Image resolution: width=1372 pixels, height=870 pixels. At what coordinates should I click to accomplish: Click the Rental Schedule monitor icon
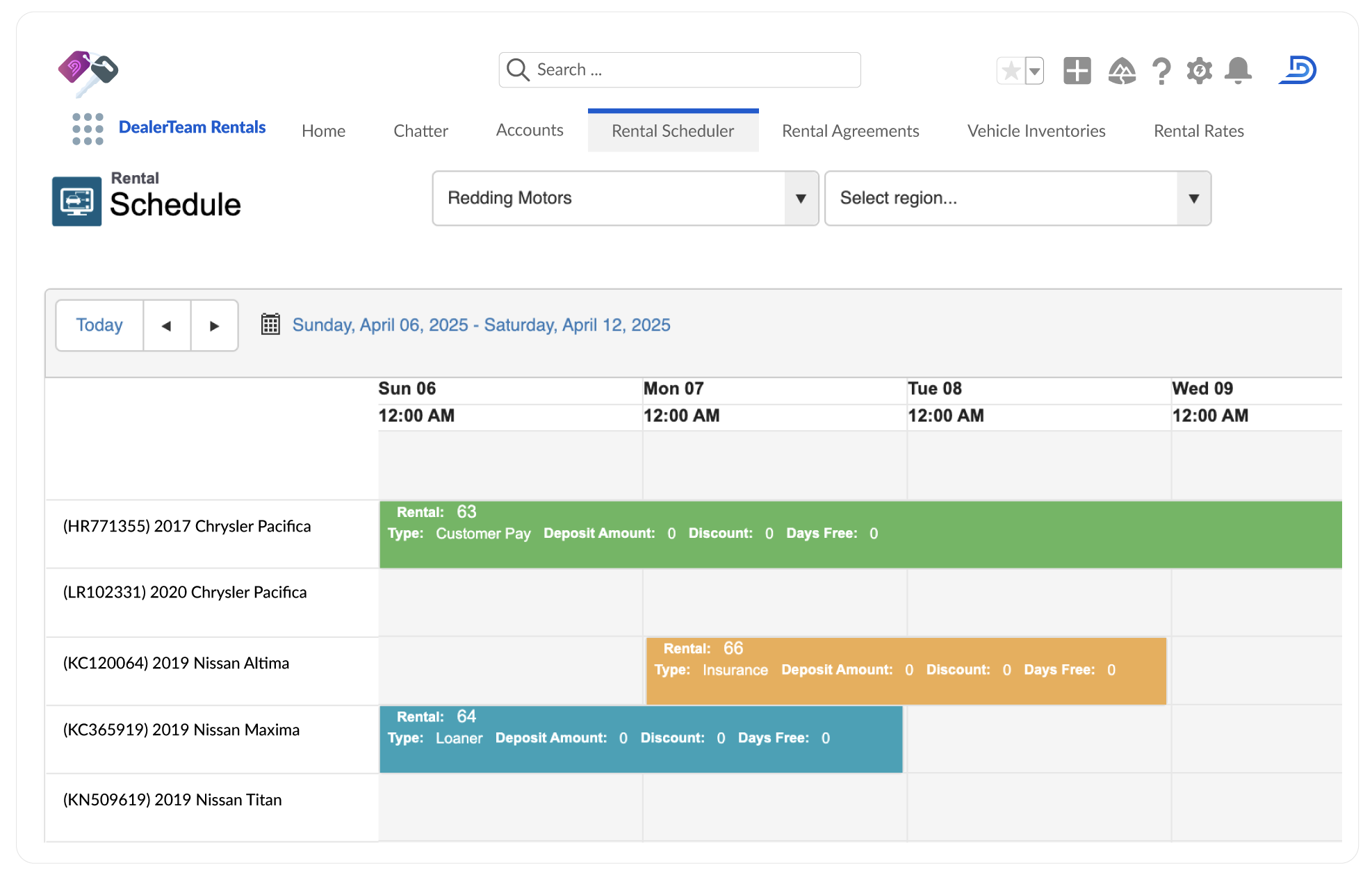click(x=77, y=202)
